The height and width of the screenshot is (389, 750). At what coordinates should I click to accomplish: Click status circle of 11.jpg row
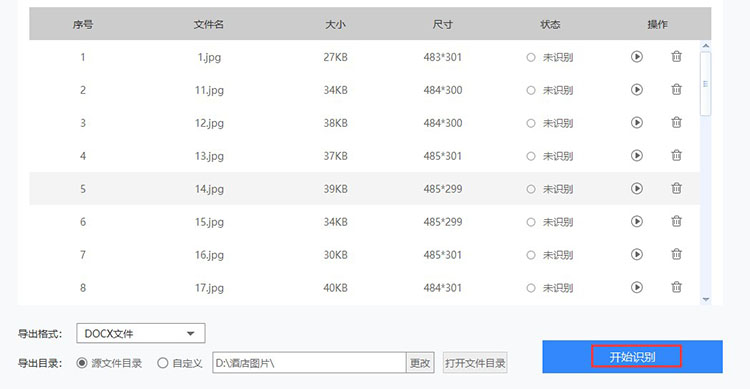pos(531,90)
